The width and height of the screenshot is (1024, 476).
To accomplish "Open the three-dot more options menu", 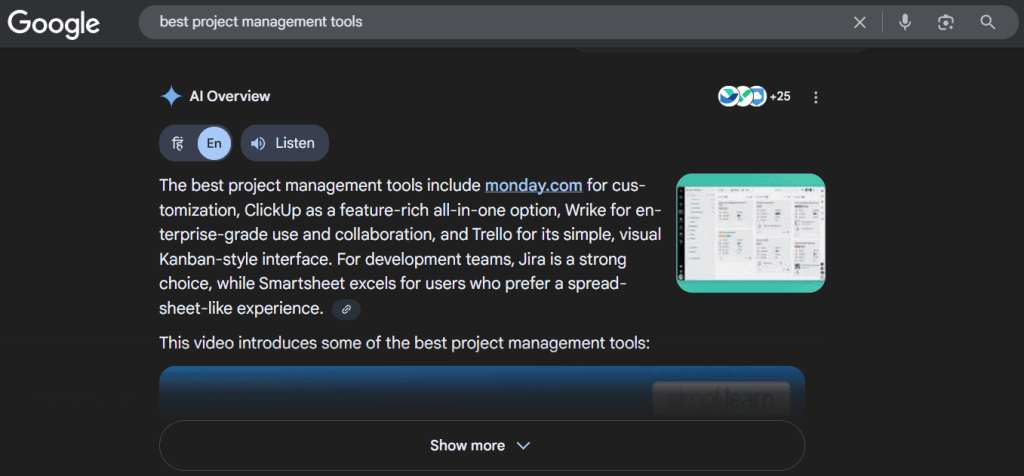I will [x=816, y=97].
